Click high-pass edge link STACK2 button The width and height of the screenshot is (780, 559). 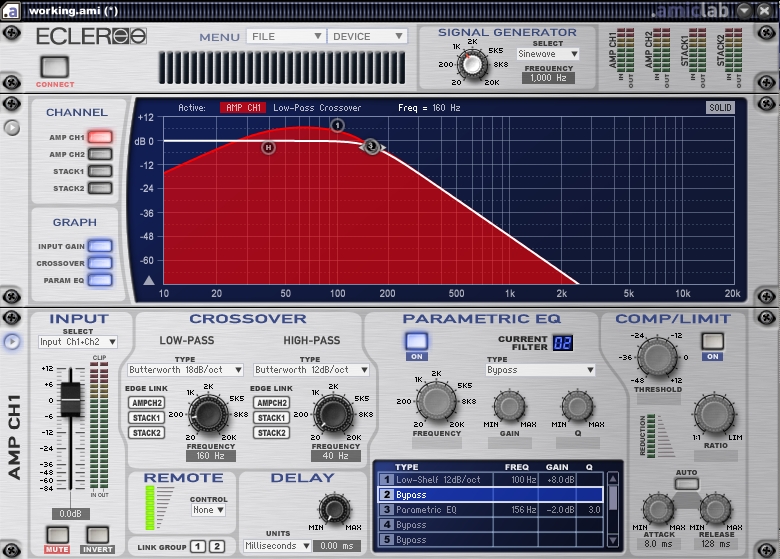(x=272, y=433)
